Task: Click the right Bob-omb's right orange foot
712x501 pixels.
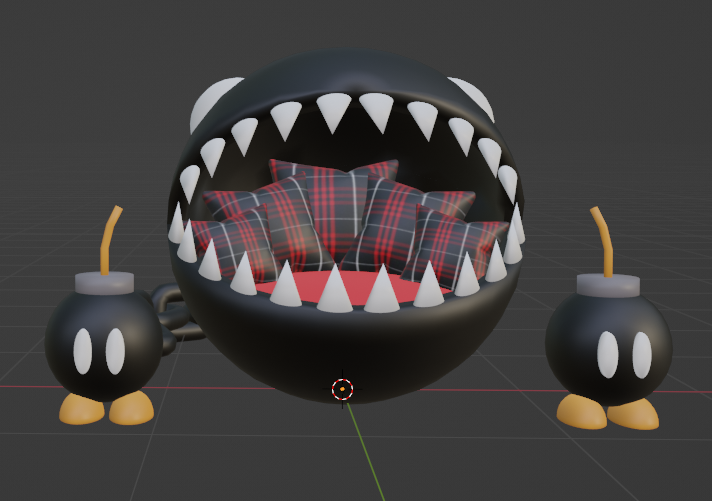Action: [x=633, y=414]
